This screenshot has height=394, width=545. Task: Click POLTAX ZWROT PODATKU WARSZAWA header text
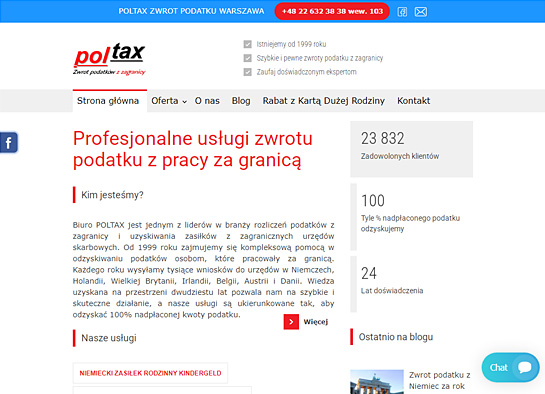tap(191, 11)
